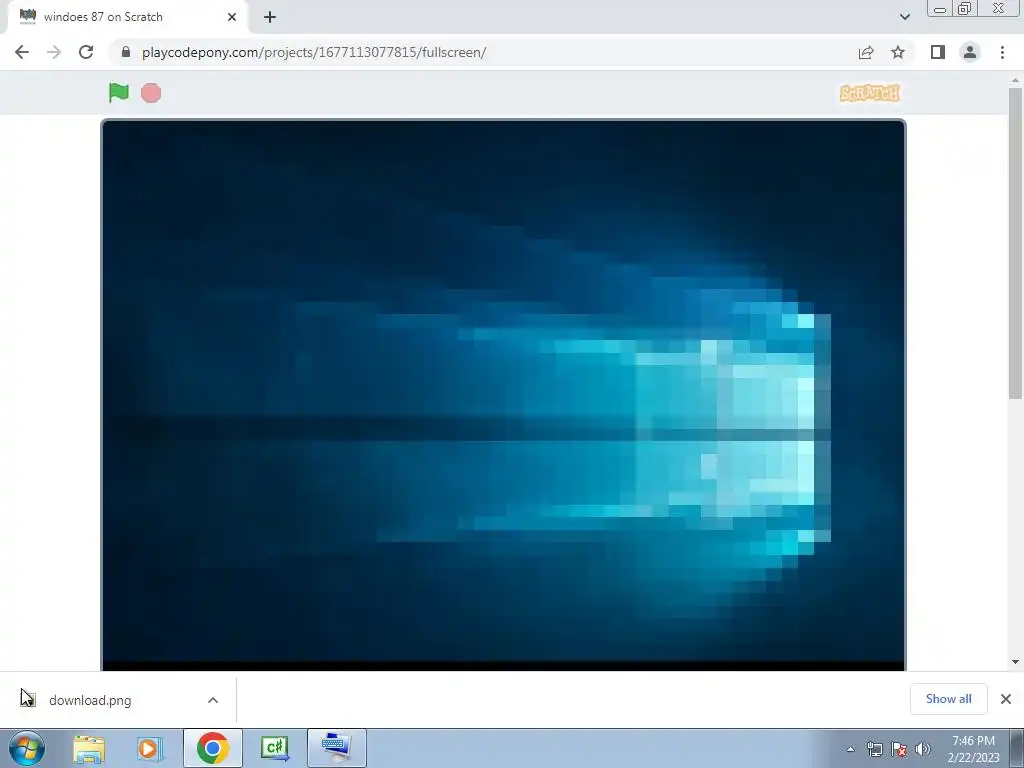
Task: Open Windows Explorer from taskbar
Action: pyautogui.click(x=89, y=748)
